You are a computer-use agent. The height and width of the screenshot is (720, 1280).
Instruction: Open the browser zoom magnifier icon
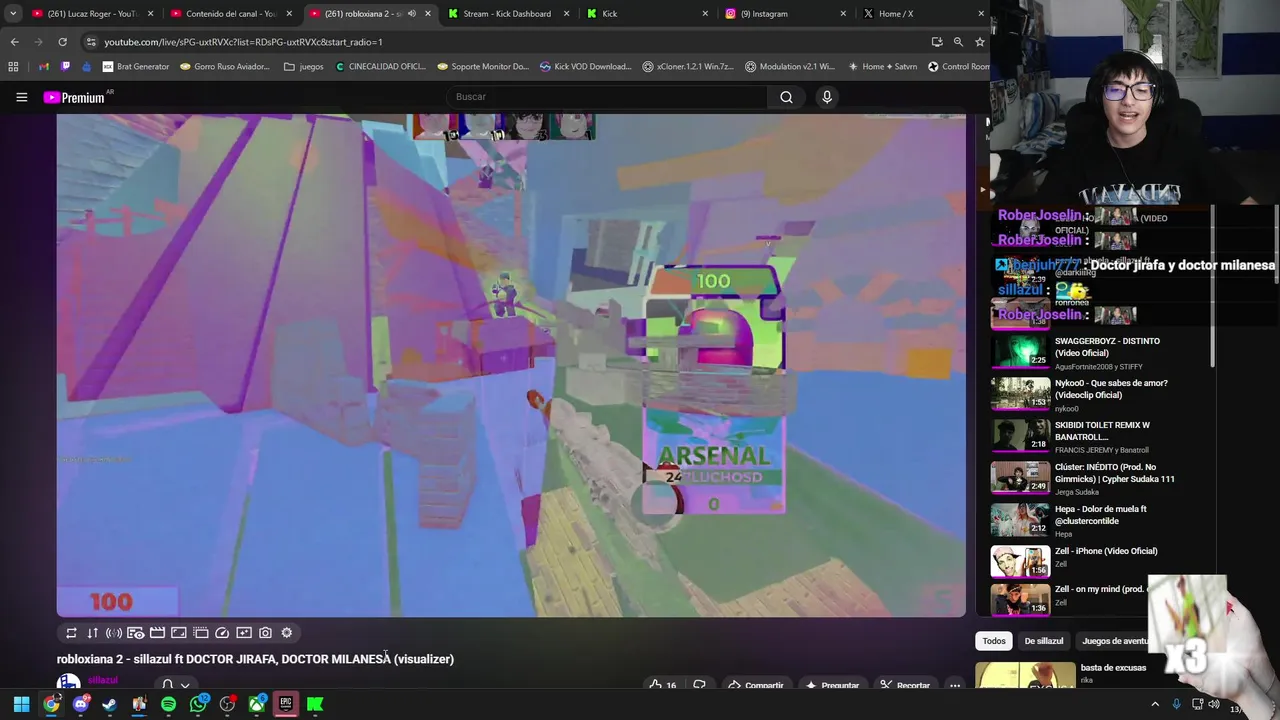click(x=958, y=42)
